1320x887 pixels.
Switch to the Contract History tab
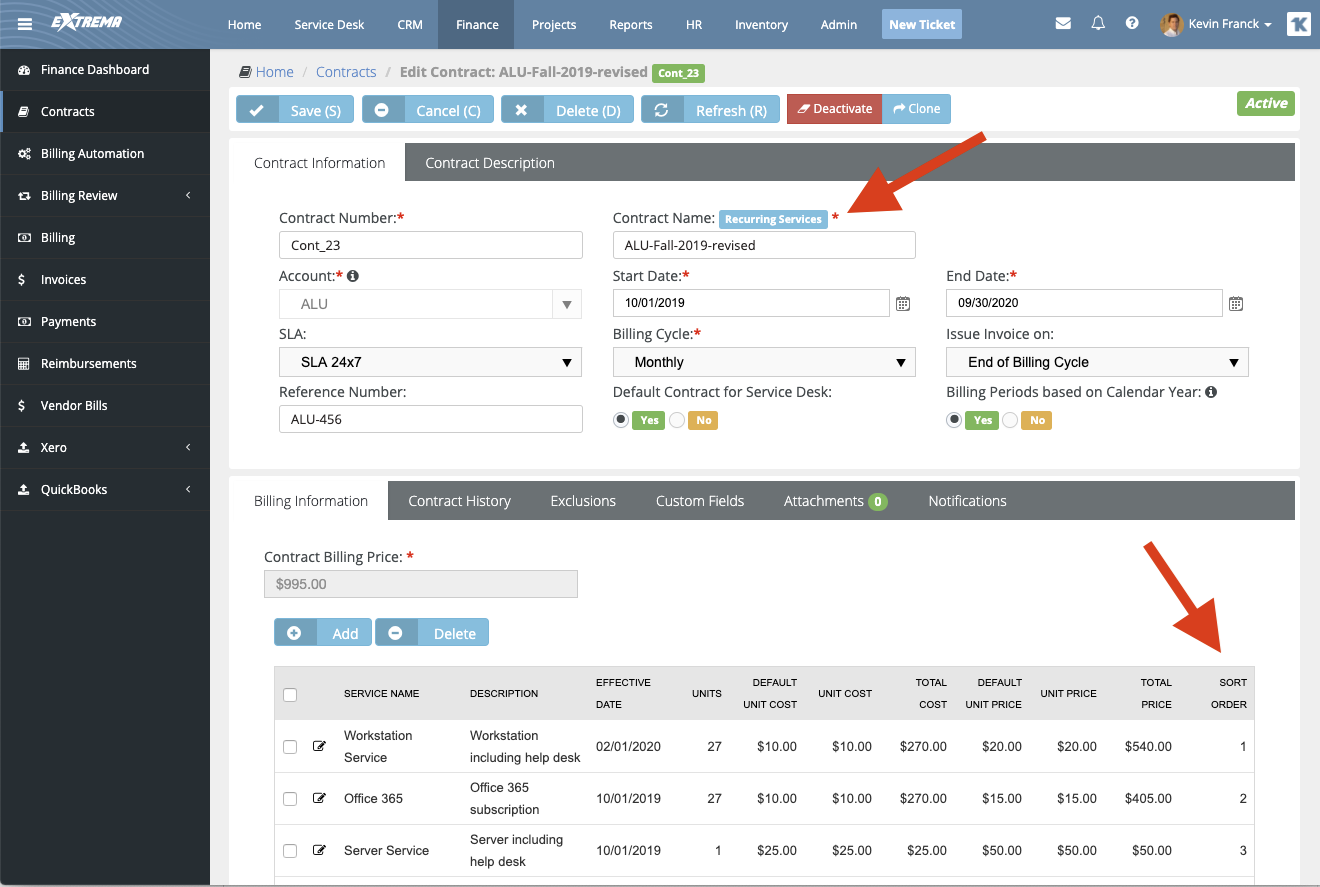pyautogui.click(x=459, y=501)
